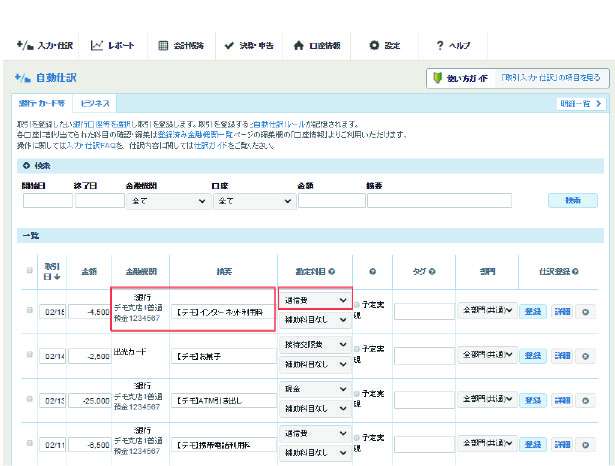The width and height of the screenshot is (615, 466).
Task: Enable 予定実現 checkbox in the -25,000 row
Action: tap(357, 393)
